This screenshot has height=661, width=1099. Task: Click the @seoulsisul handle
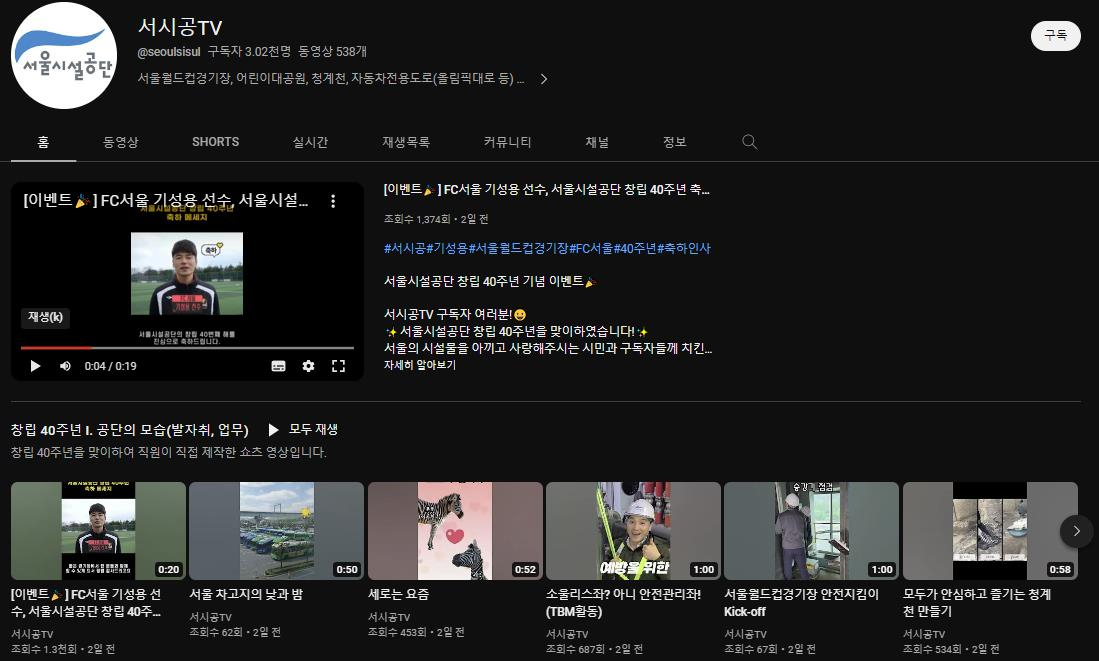[x=169, y=52]
